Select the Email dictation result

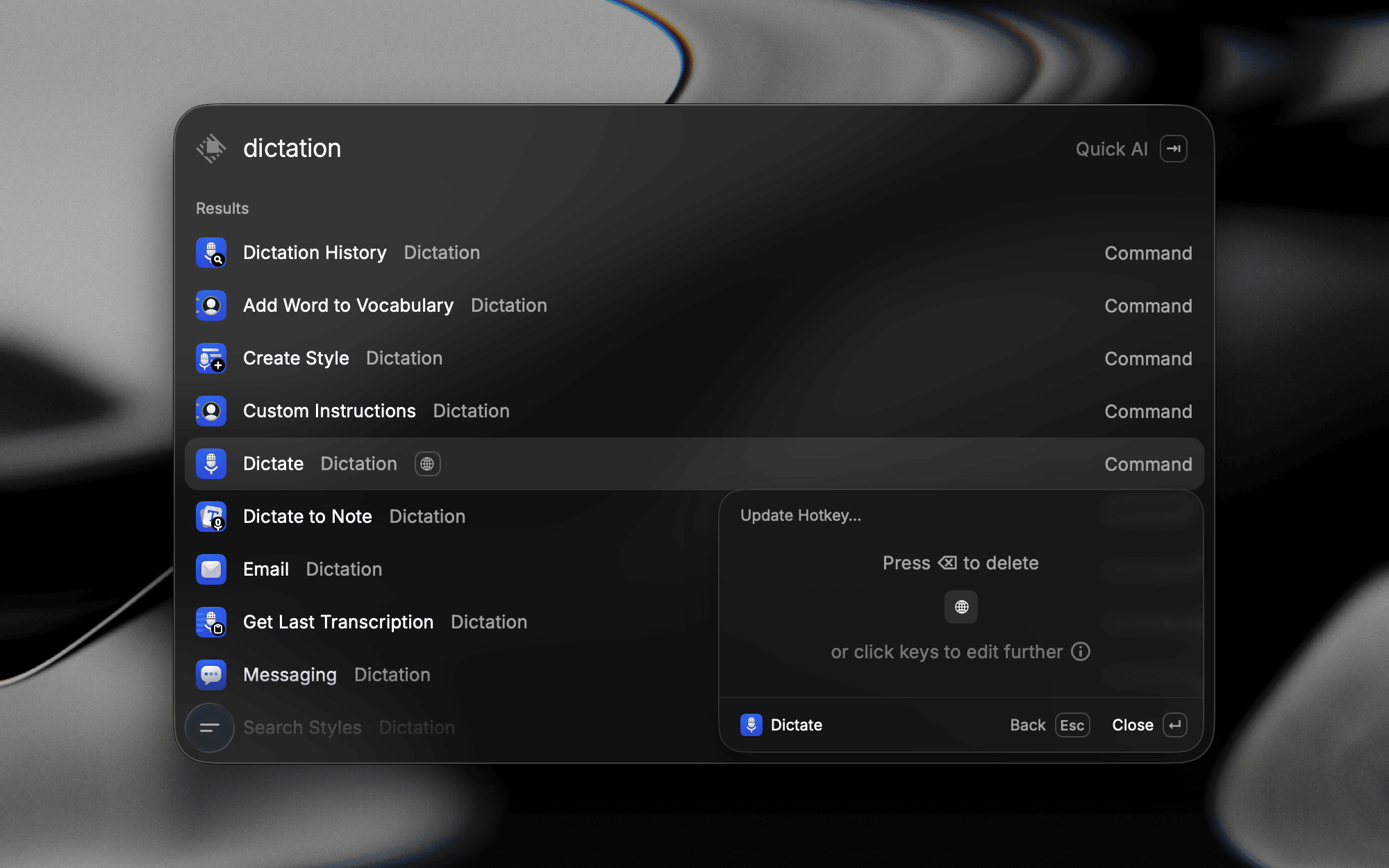point(451,569)
